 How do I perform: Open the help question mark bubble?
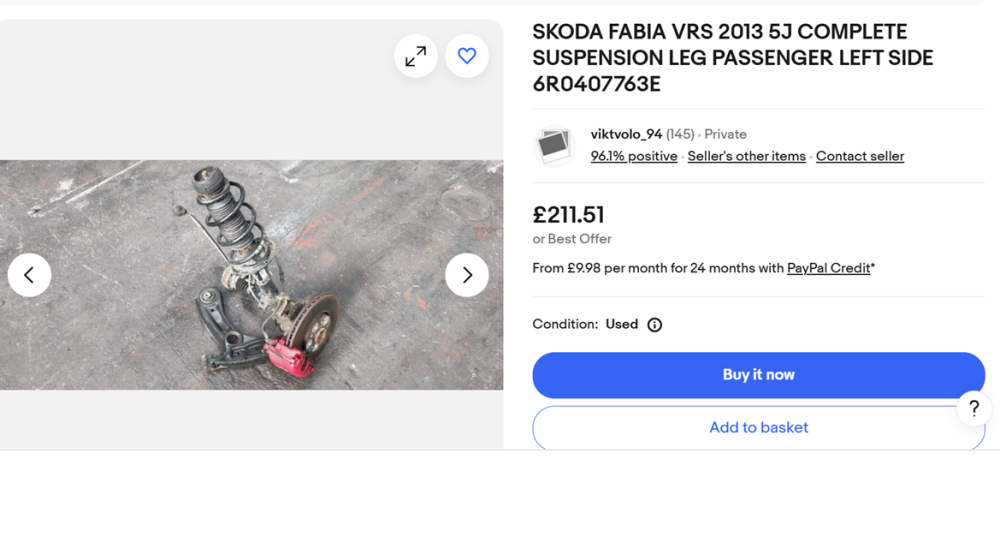pyautogui.click(x=974, y=408)
